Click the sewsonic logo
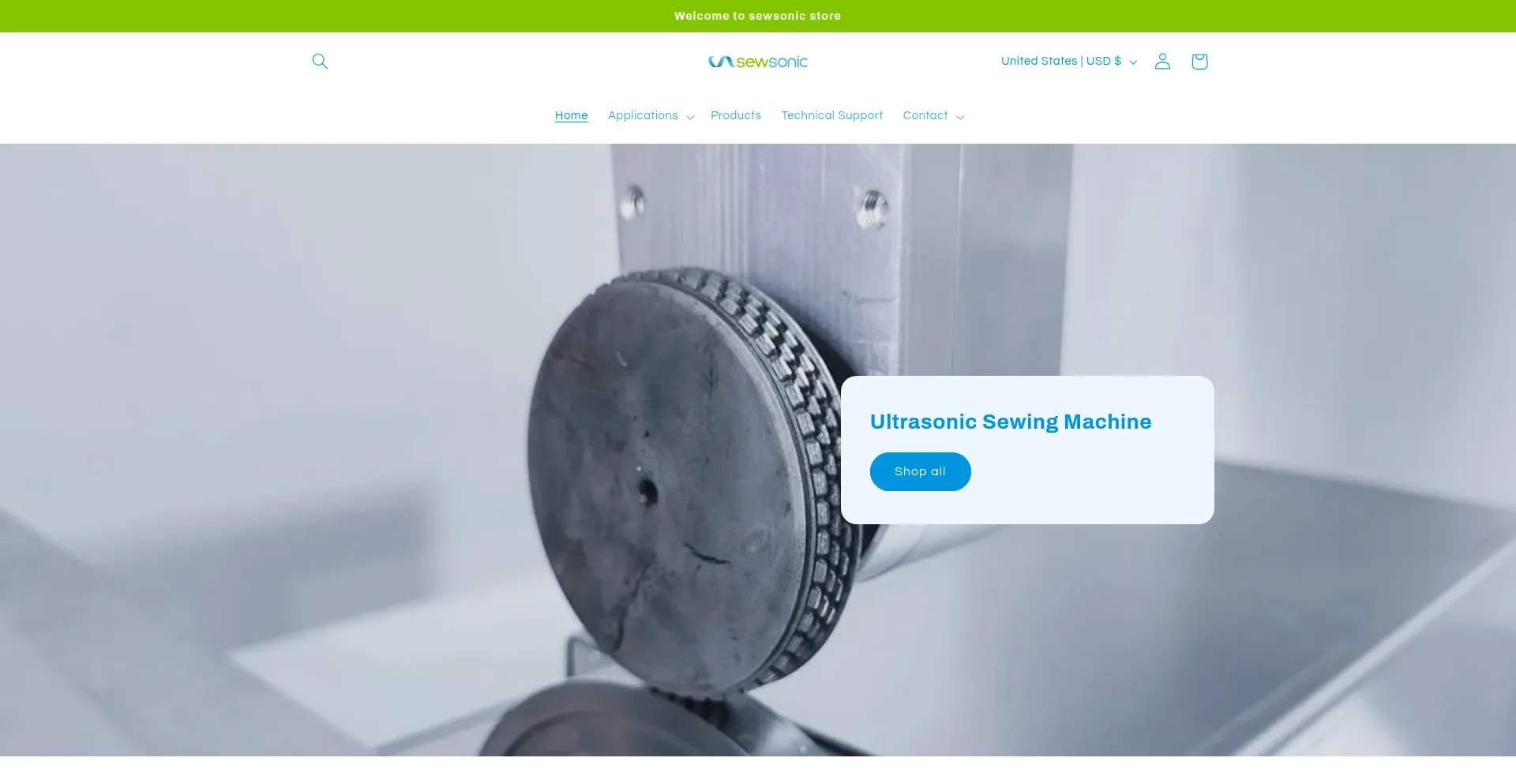Viewport: 1516px width, 784px height. (x=758, y=62)
